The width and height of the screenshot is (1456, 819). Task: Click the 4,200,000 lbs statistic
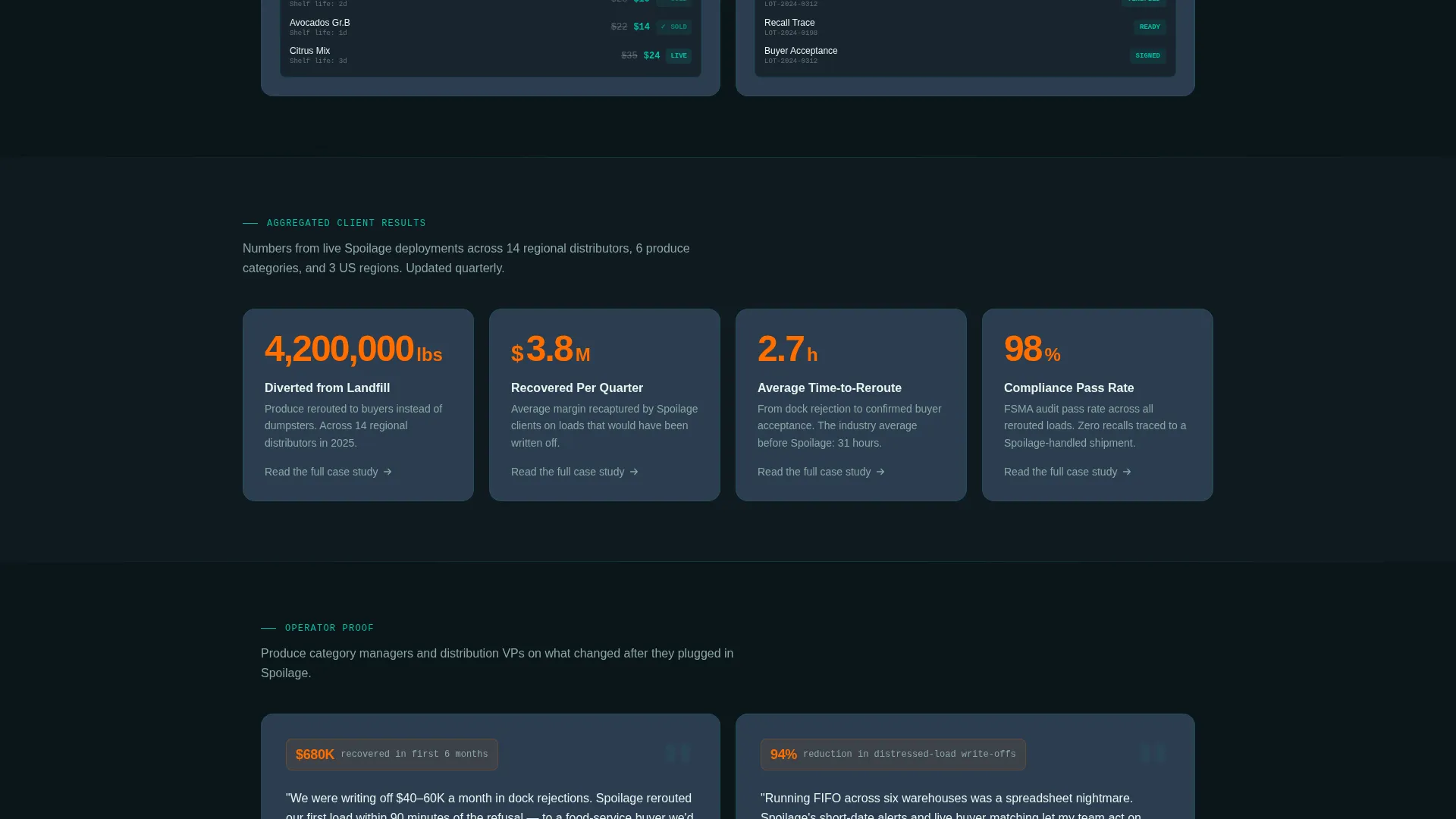(353, 349)
